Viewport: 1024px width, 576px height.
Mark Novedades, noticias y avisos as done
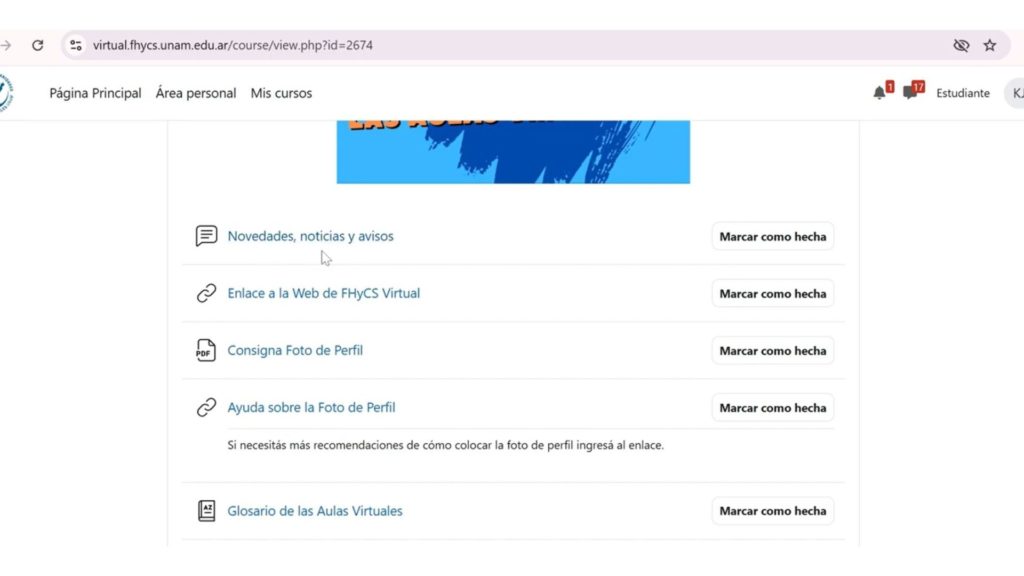point(773,236)
